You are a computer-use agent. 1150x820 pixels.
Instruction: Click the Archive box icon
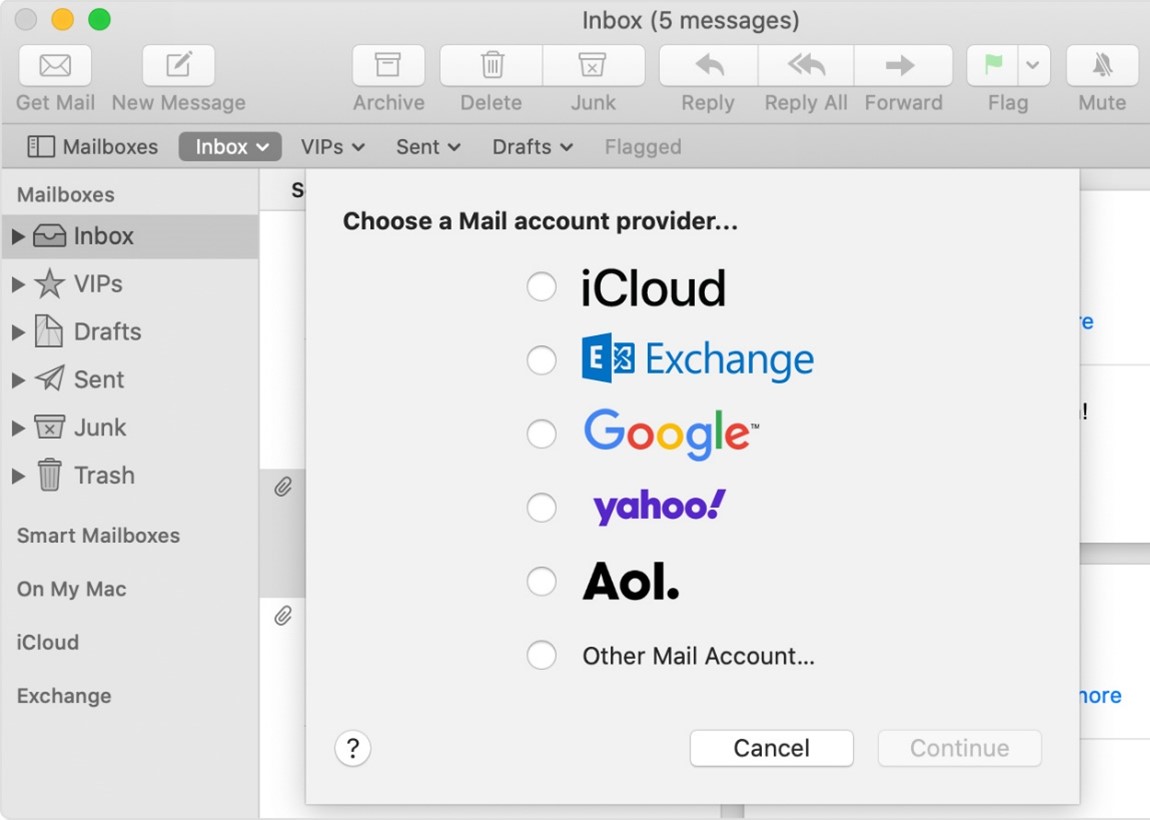[x=388, y=65]
